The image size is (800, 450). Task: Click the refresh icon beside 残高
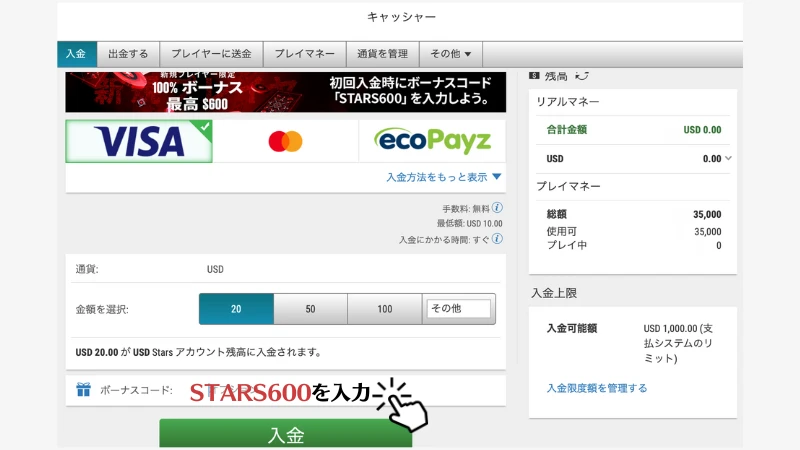(x=582, y=75)
